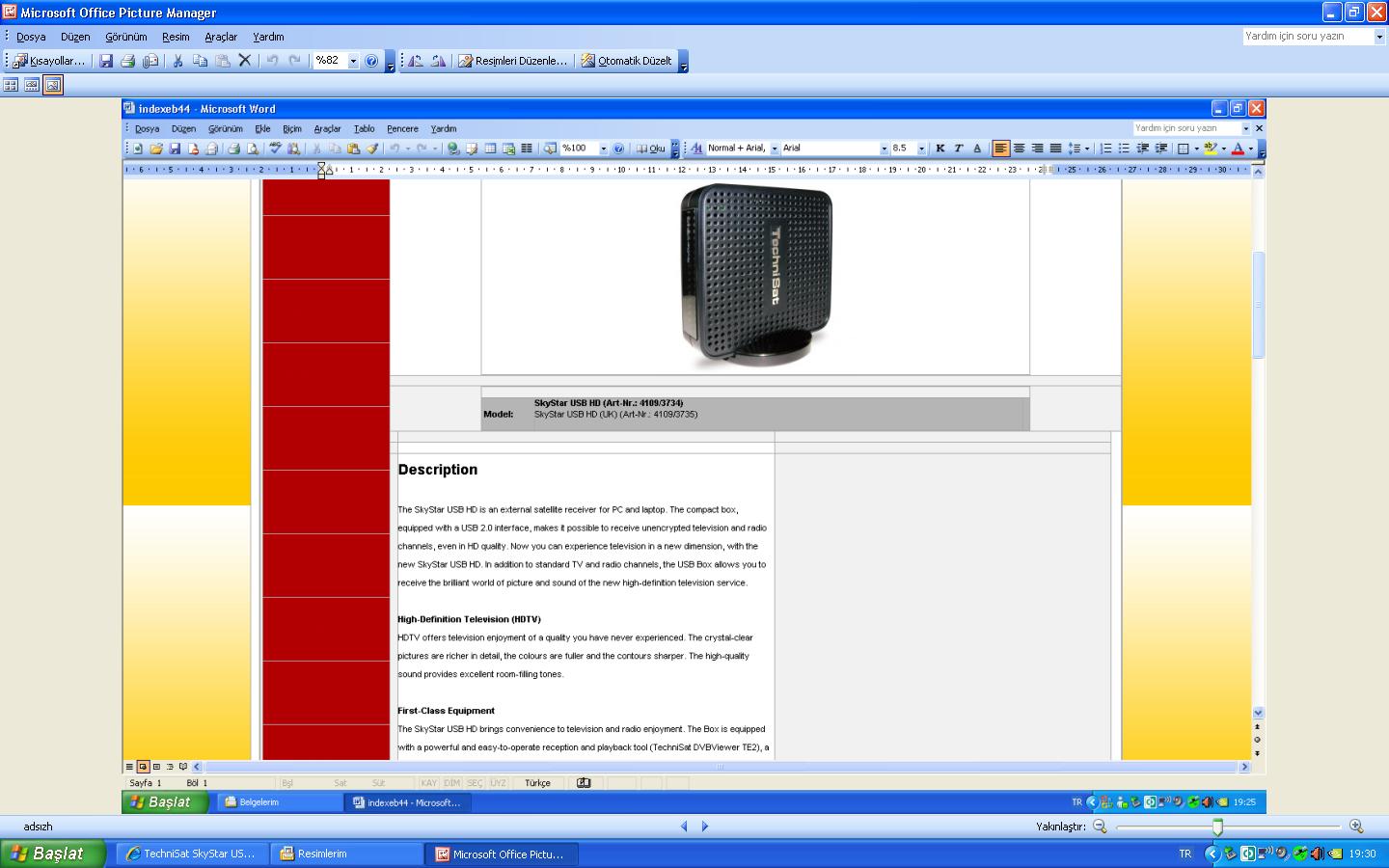Screen dimensions: 1389x868
Task: Click the Resimleri Düzenle button
Action: click(x=512, y=61)
